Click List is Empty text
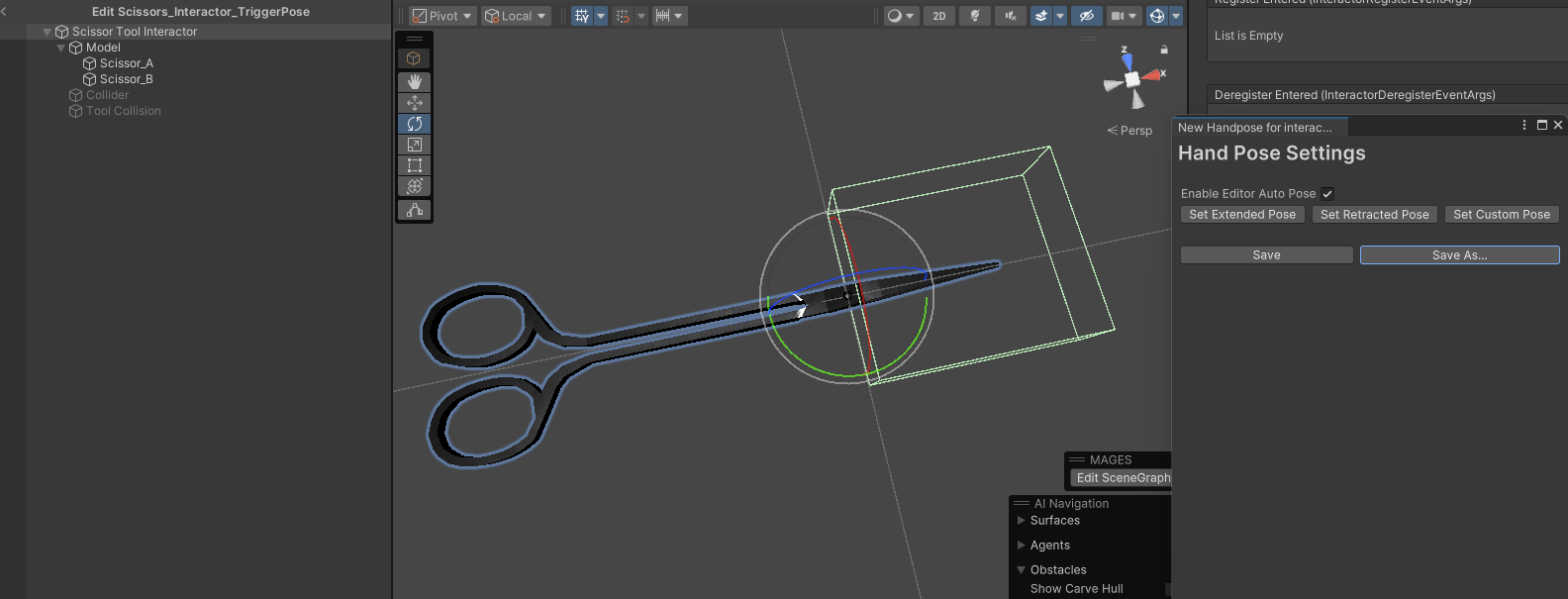Screen dimensions: 1568x599 (x=1248, y=36)
